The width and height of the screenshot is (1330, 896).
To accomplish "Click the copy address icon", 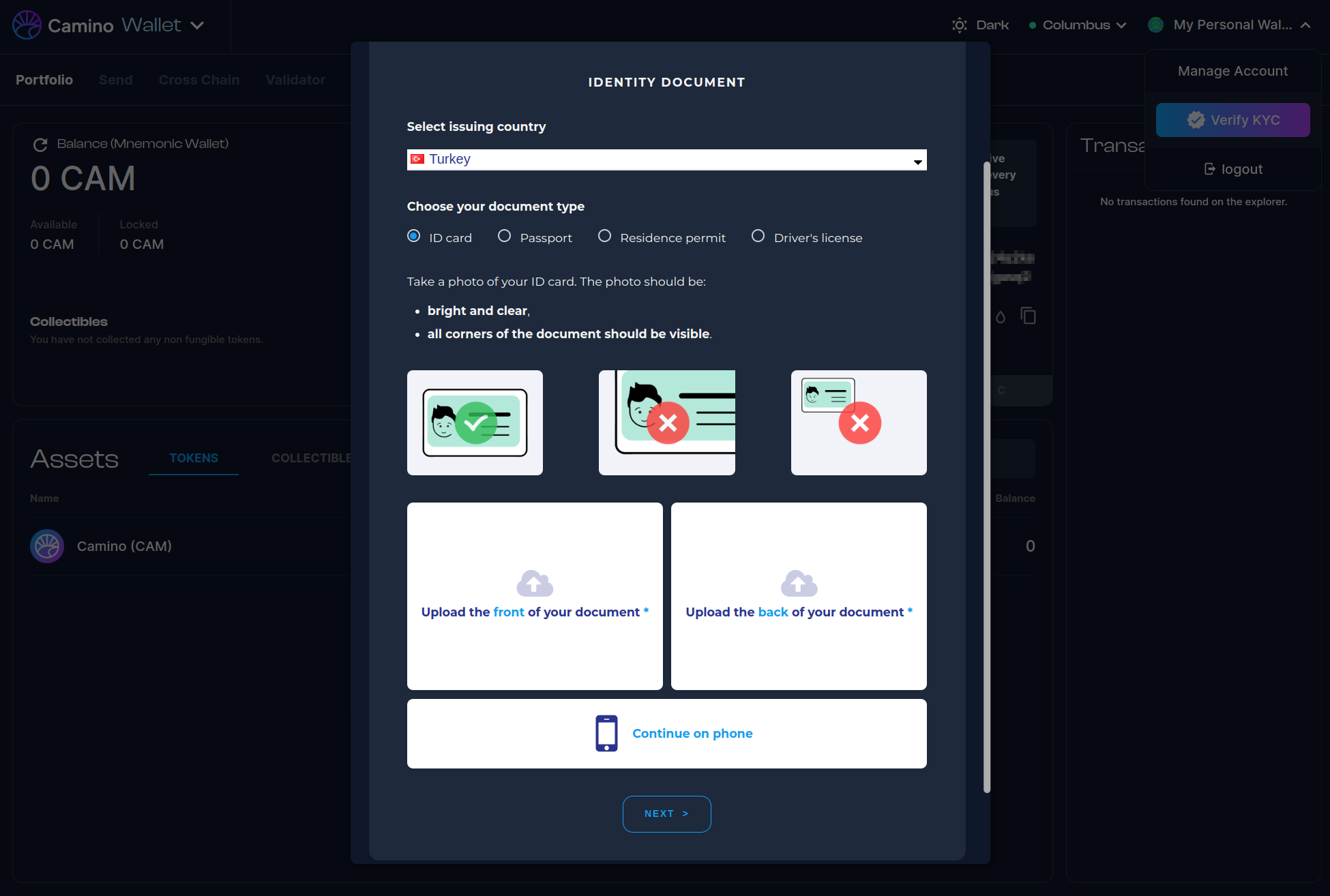I will pyautogui.click(x=1028, y=316).
